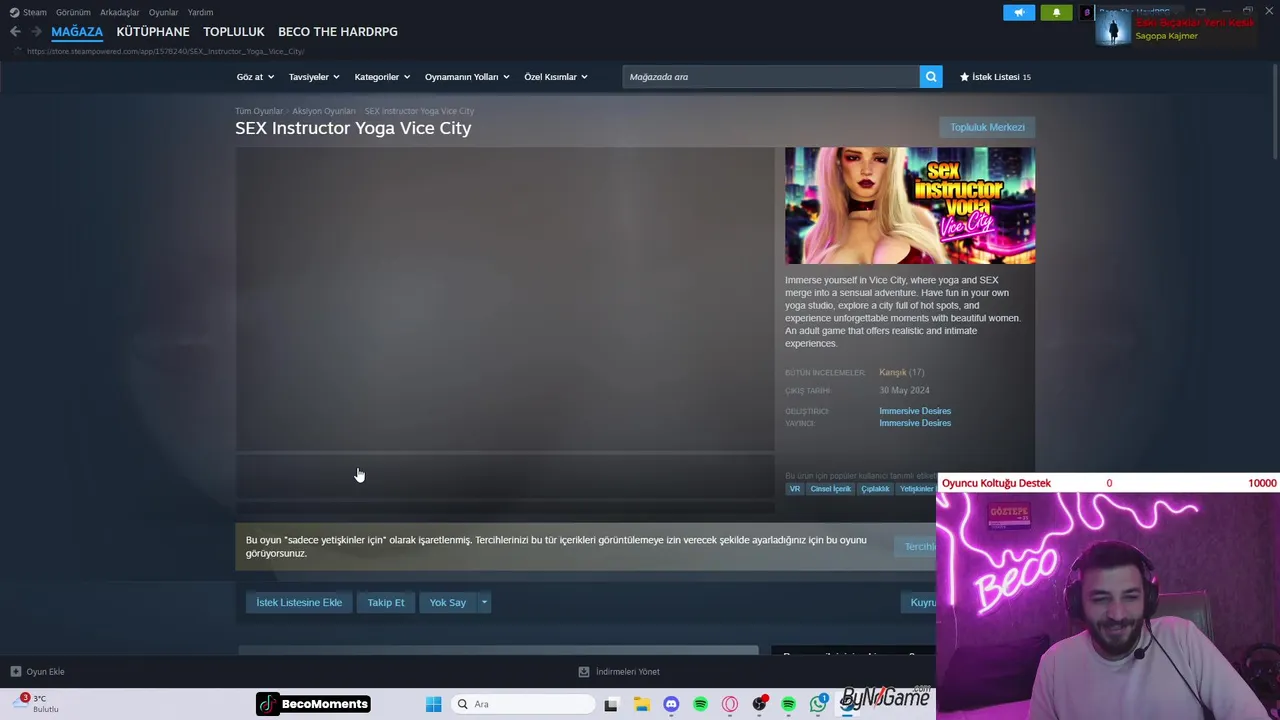Click the weather widget showing 3°C

[38, 703]
